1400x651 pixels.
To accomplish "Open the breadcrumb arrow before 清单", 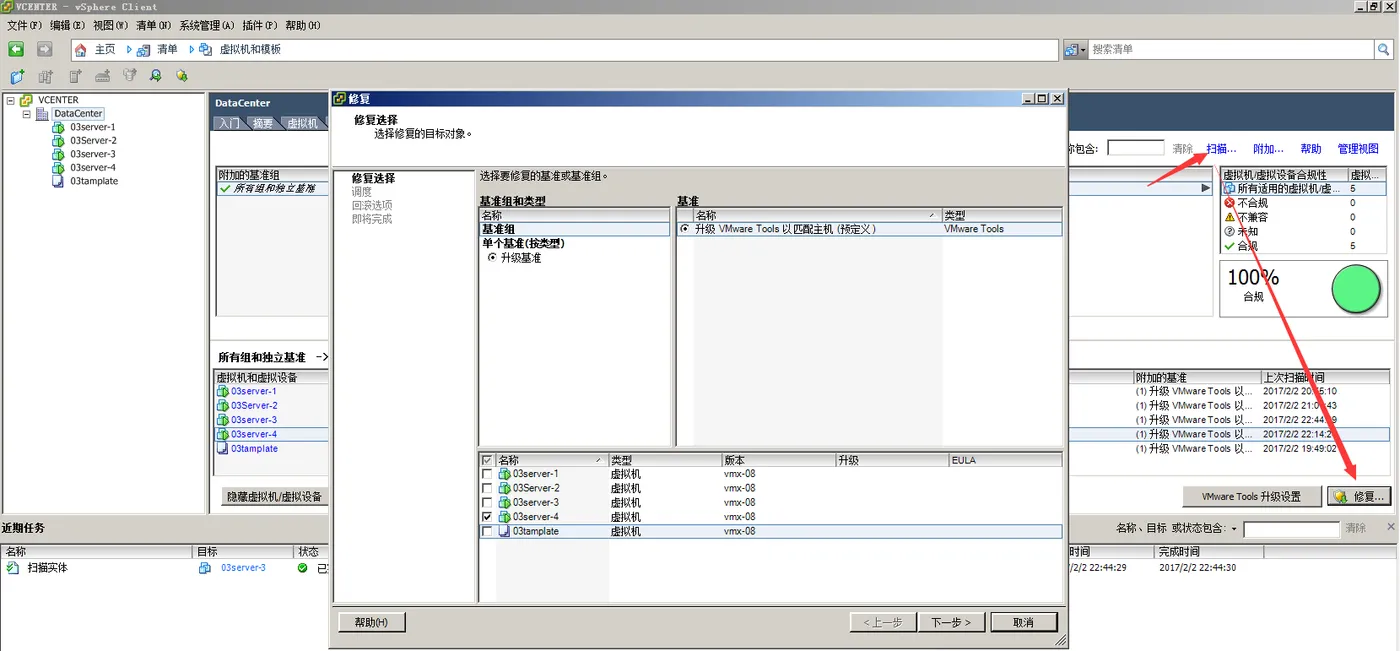I will click(x=129, y=49).
